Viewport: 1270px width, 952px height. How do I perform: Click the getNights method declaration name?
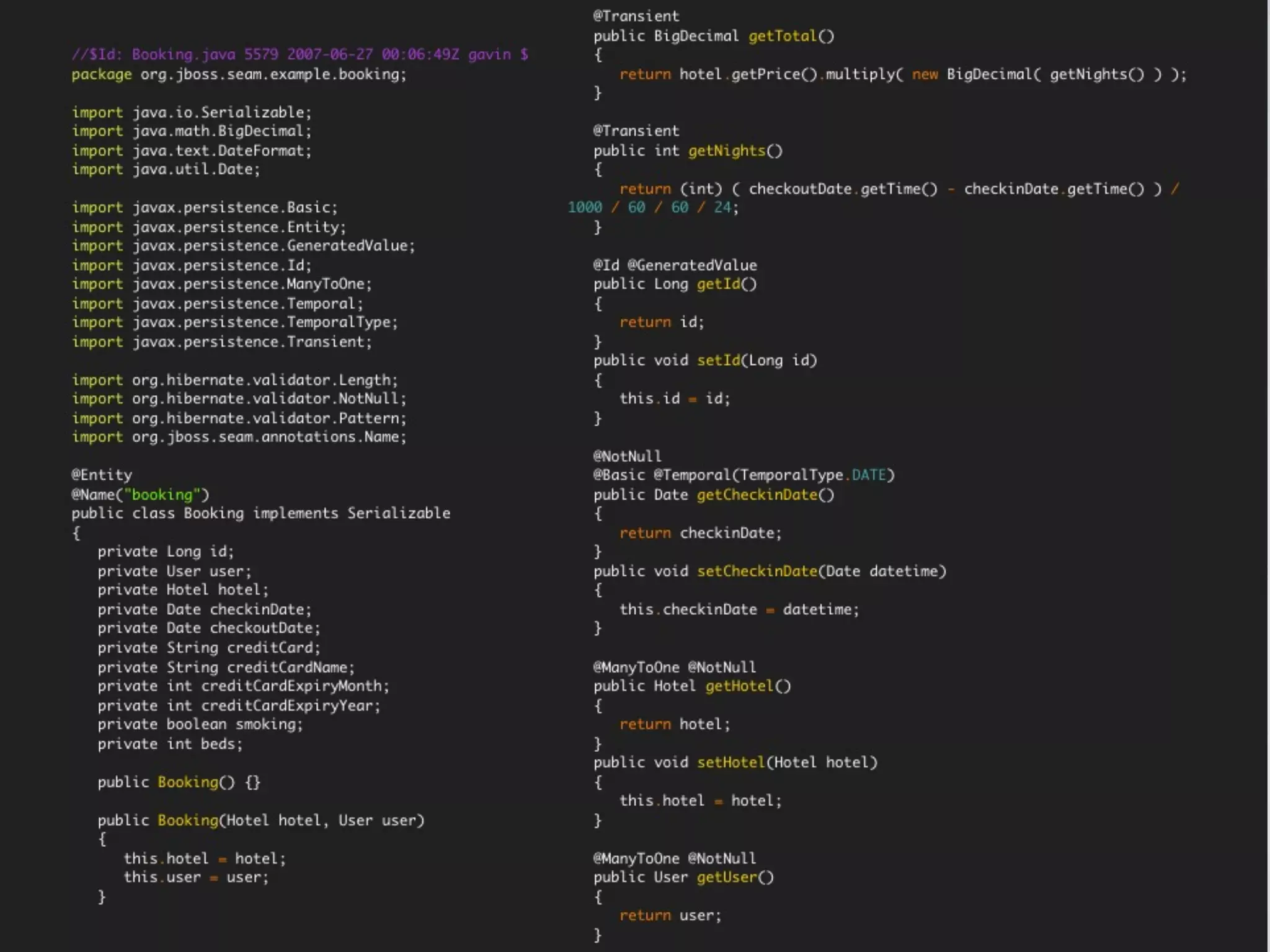(x=727, y=151)
